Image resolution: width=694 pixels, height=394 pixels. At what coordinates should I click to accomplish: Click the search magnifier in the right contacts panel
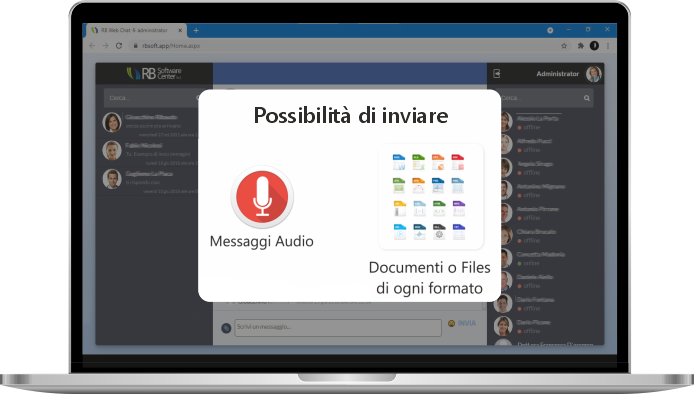(x=586, y=98)
